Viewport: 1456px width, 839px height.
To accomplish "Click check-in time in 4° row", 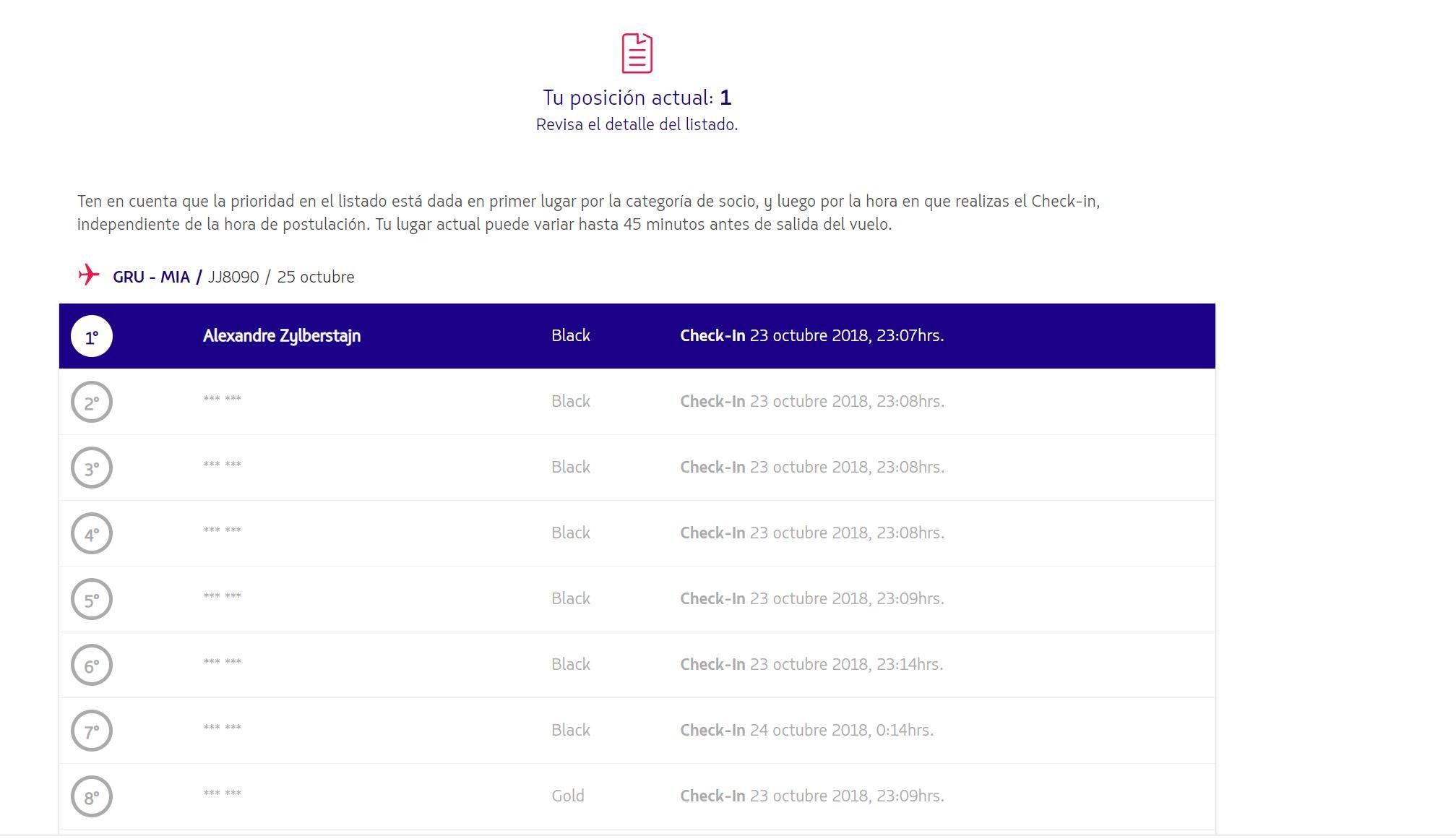I will 812,533.
